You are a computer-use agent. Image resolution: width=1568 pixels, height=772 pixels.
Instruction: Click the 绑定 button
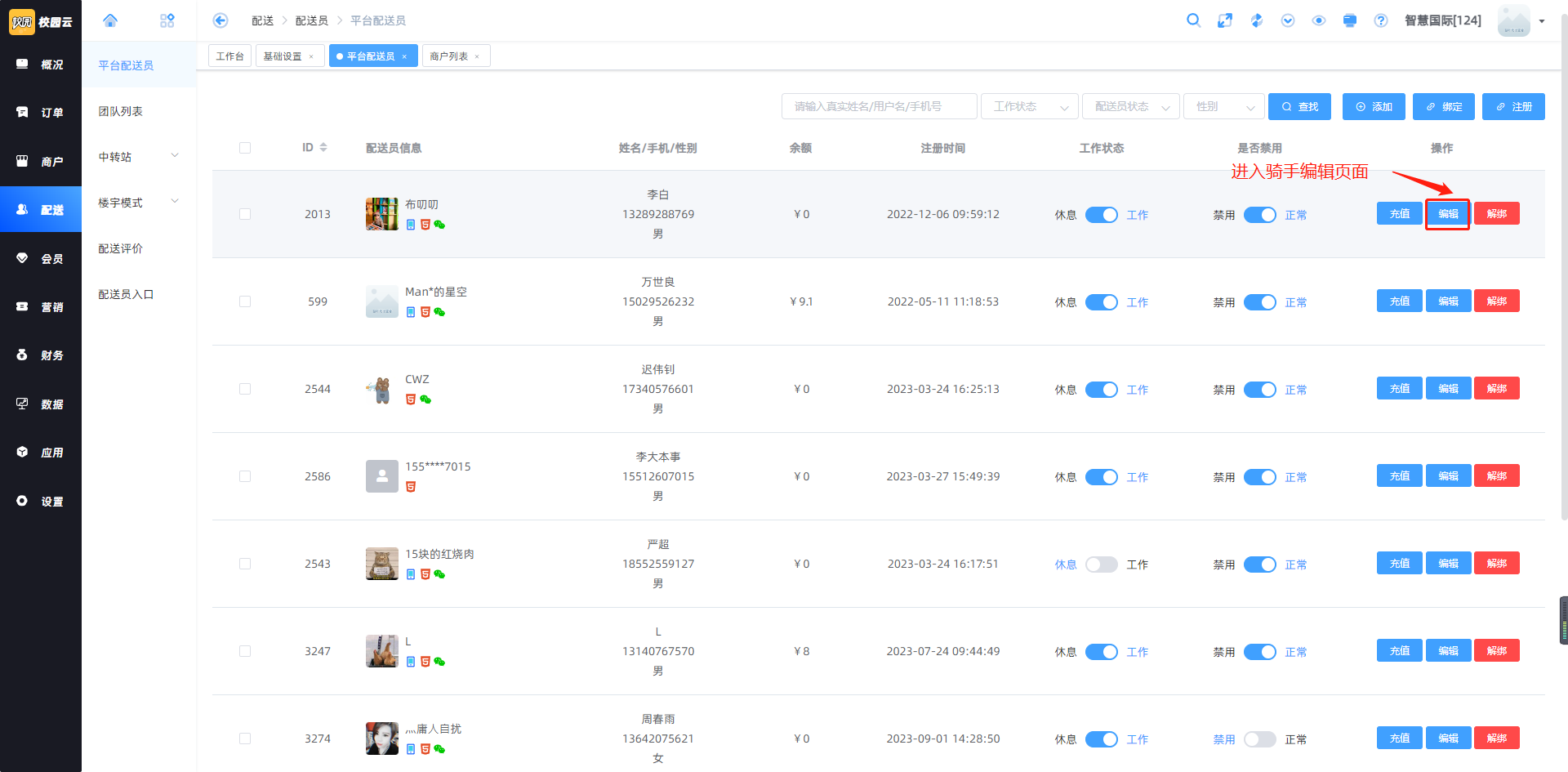[1444, 106]
